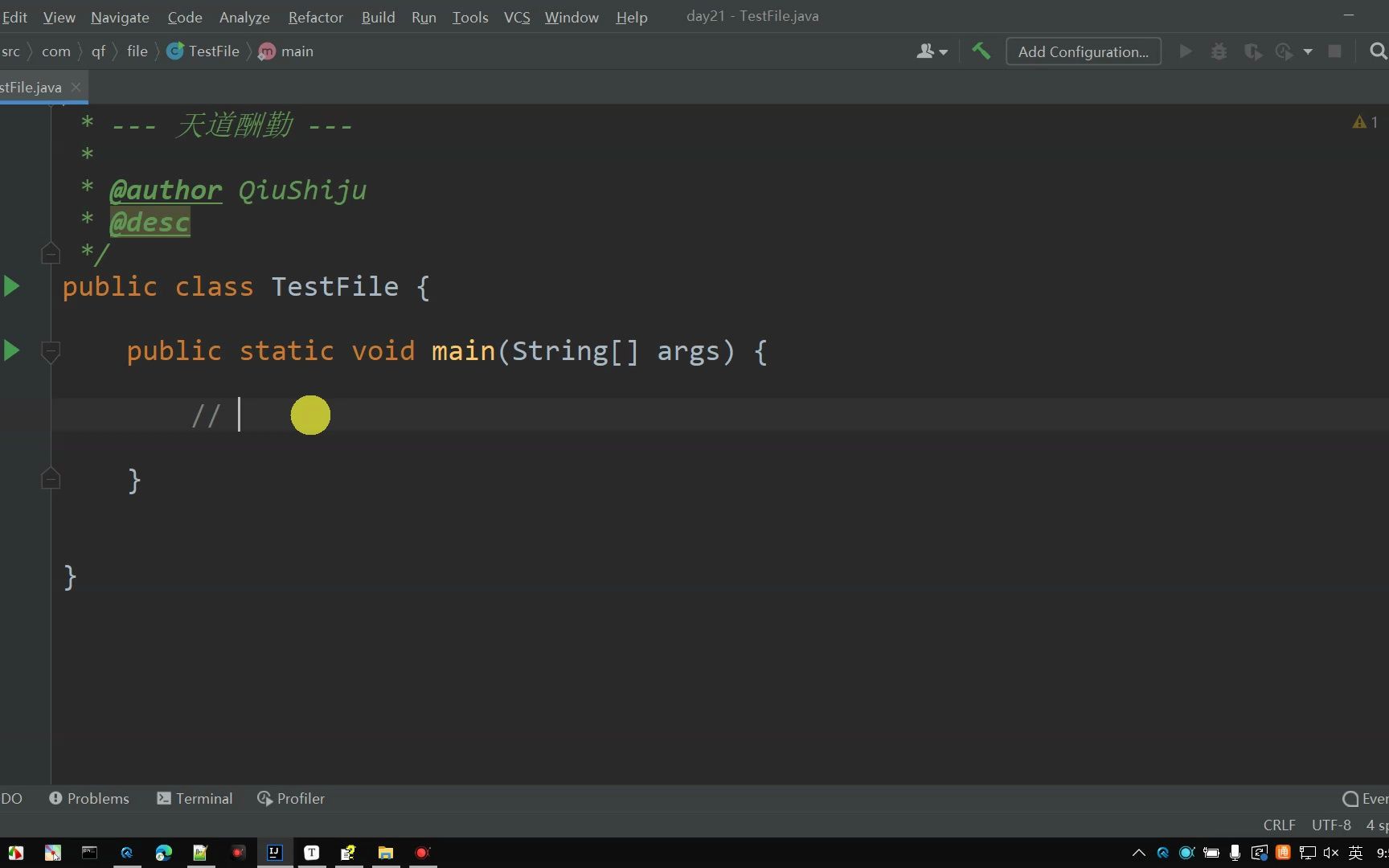Image resolution: width=1389 pixels, height=868 pixels.
Task: Collapse the main method fold marker
Action: [x=51, y=351]
